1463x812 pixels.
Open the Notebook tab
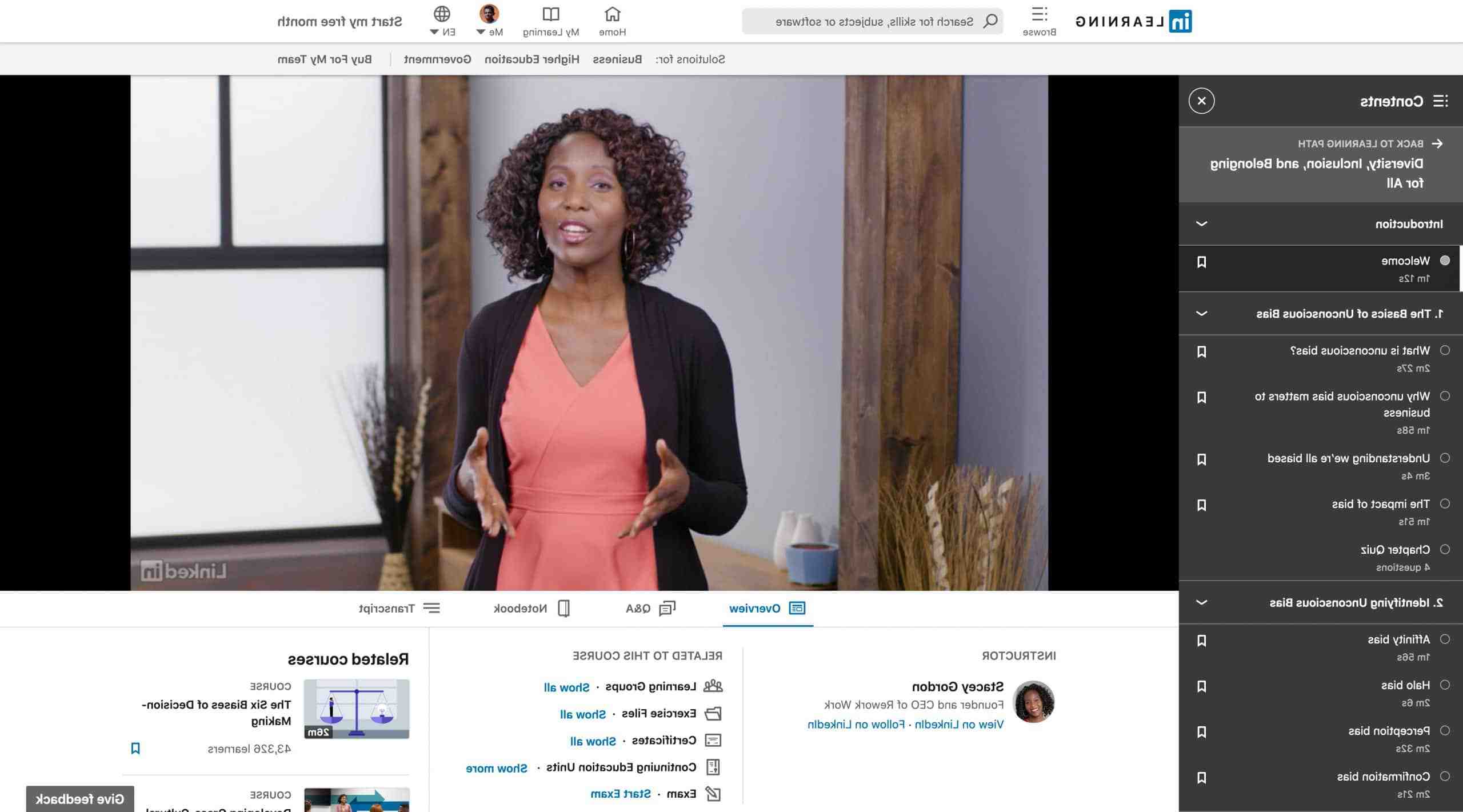532,608
